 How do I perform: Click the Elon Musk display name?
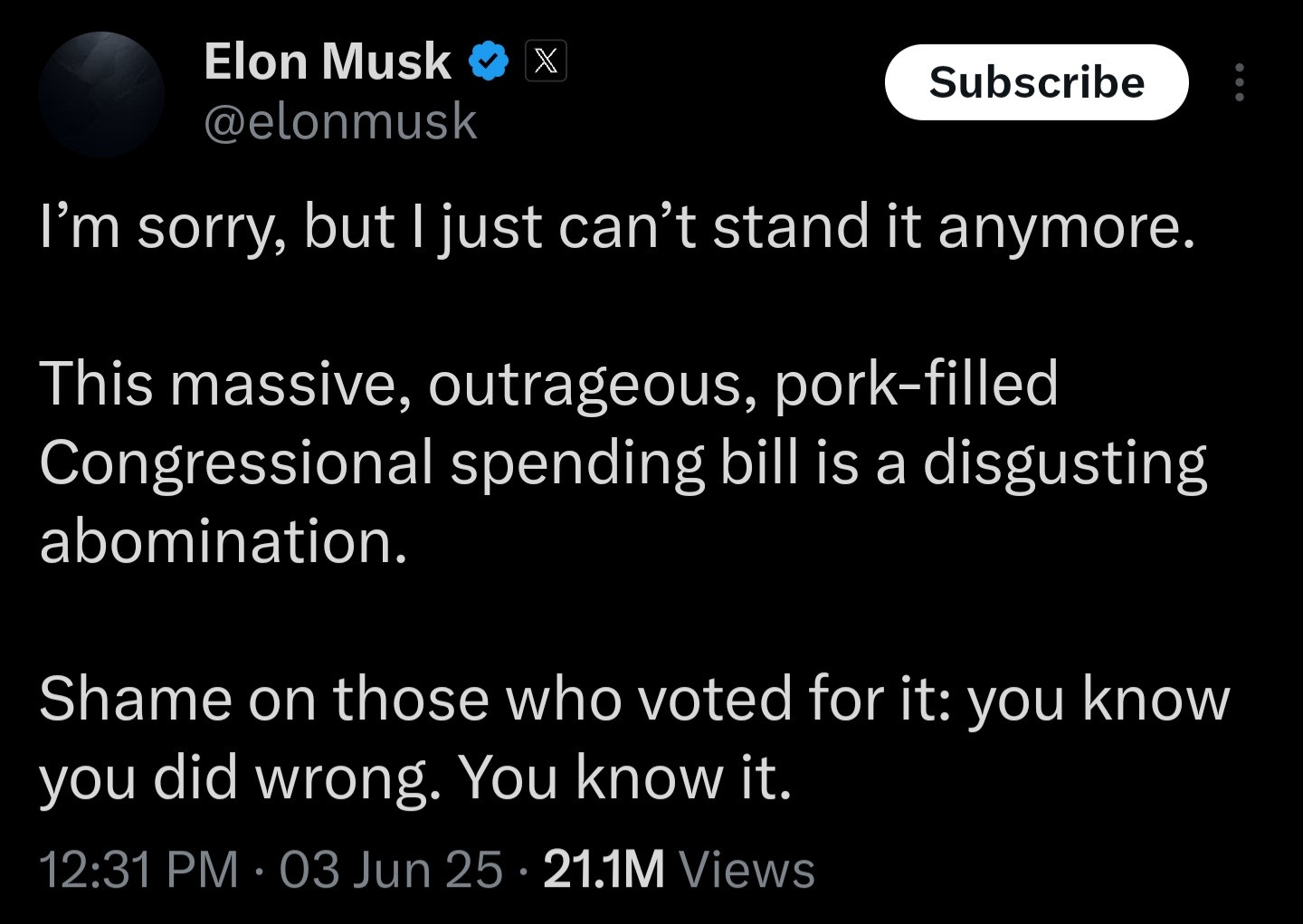(x=327, y=62)
